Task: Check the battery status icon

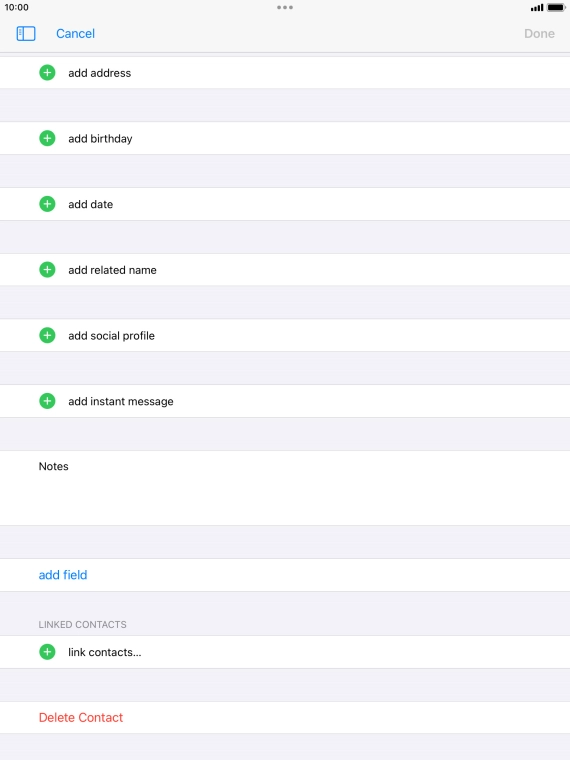Action: (x=556, y=7)
